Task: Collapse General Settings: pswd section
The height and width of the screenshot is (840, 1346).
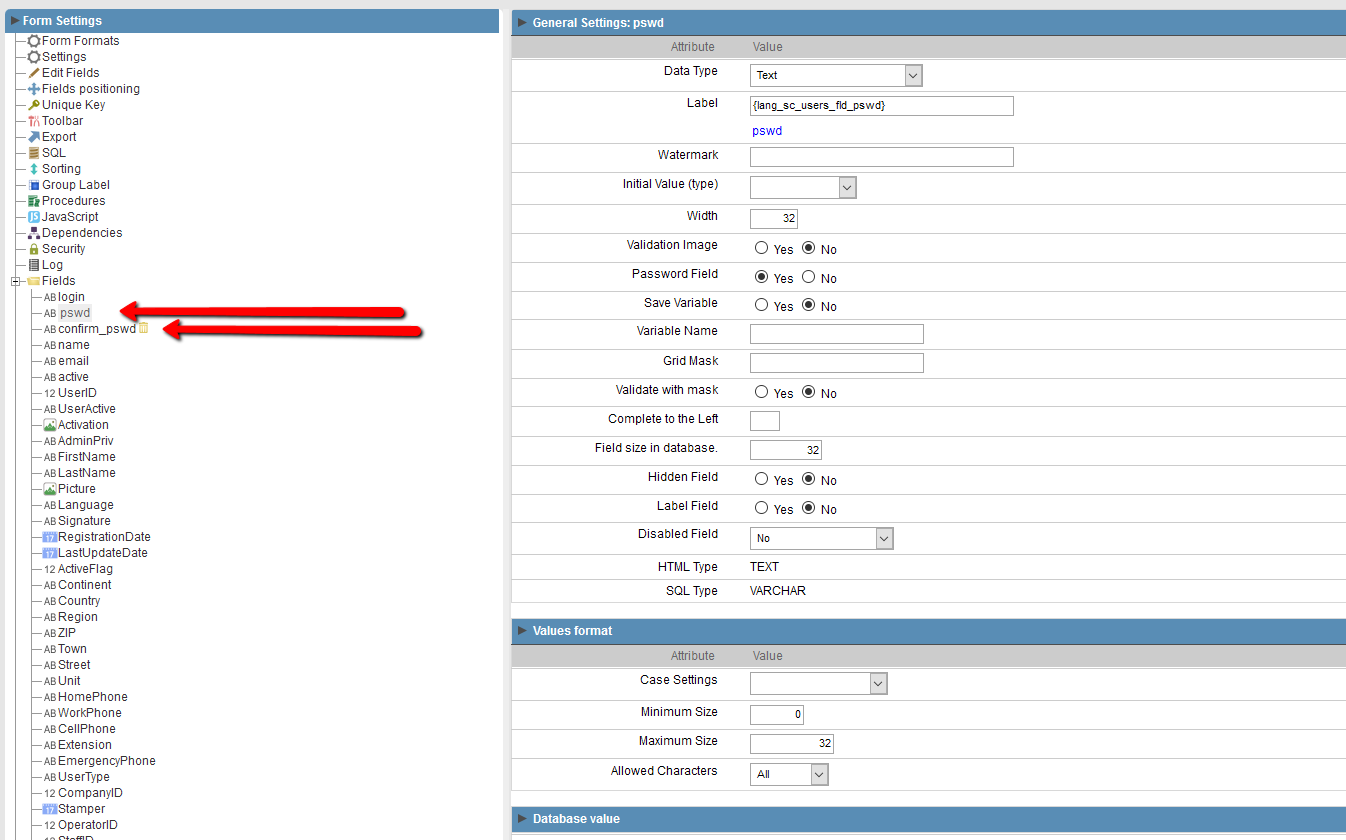Action: pos(522,22)
